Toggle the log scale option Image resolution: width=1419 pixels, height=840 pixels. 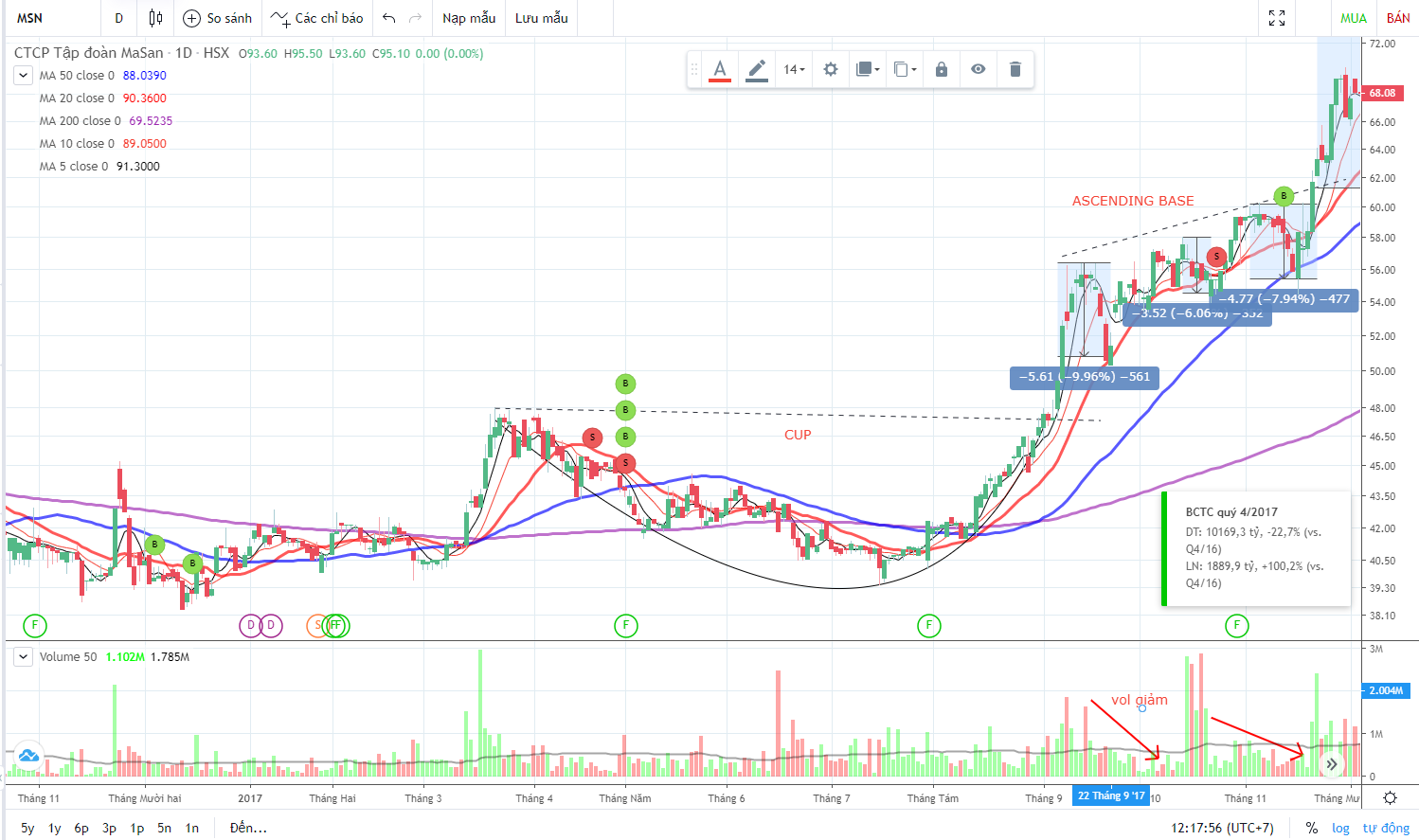click(1340, 828)
